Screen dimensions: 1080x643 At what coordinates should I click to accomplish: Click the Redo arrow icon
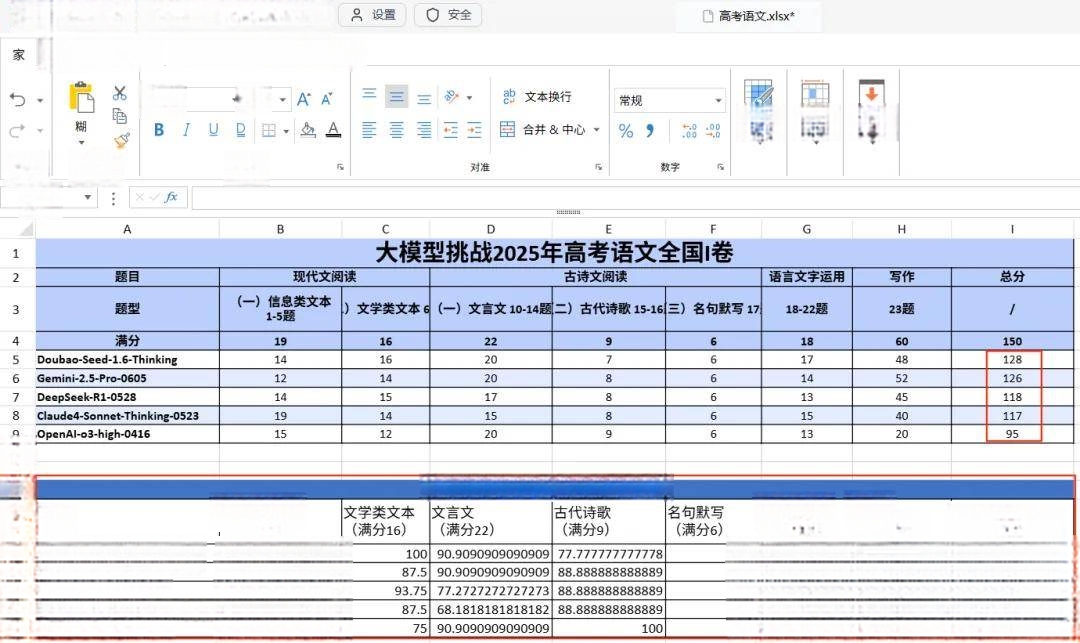(17, 130)
